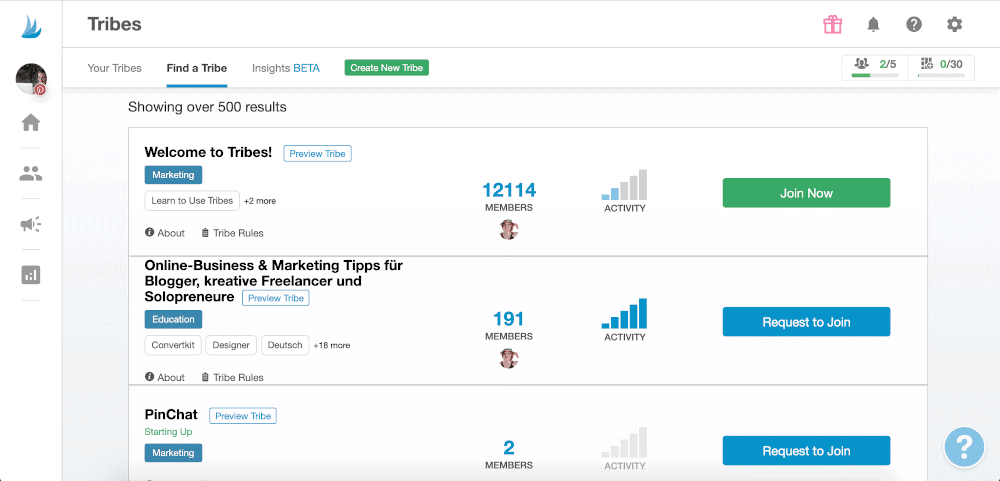Switch to Insights BETA tab
The width and height of the screenshot is (1000, 481).
(286, 68)
